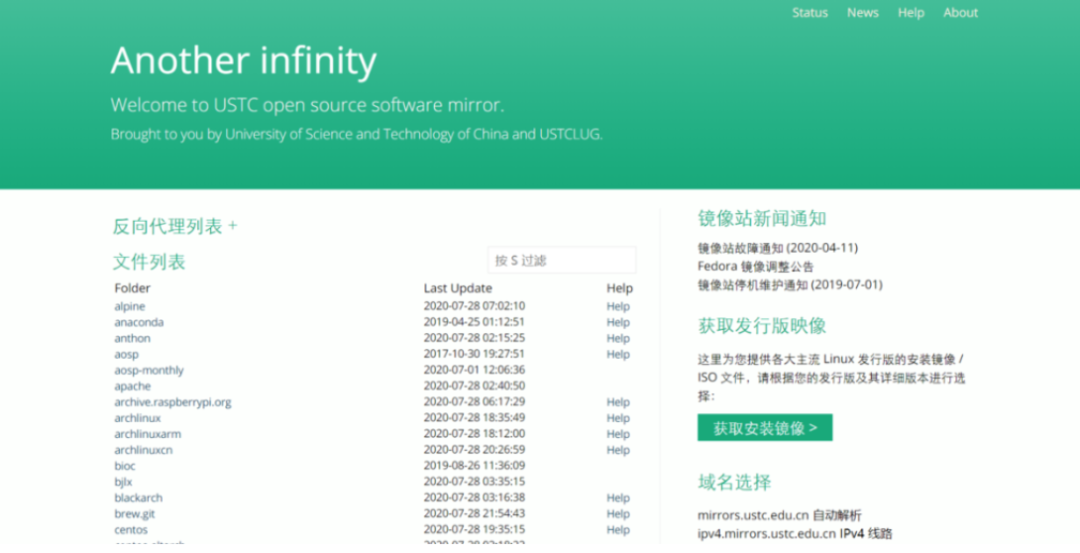1080x553 pixels.
Task: Click the Last Update column header
Action: [458, 288]
